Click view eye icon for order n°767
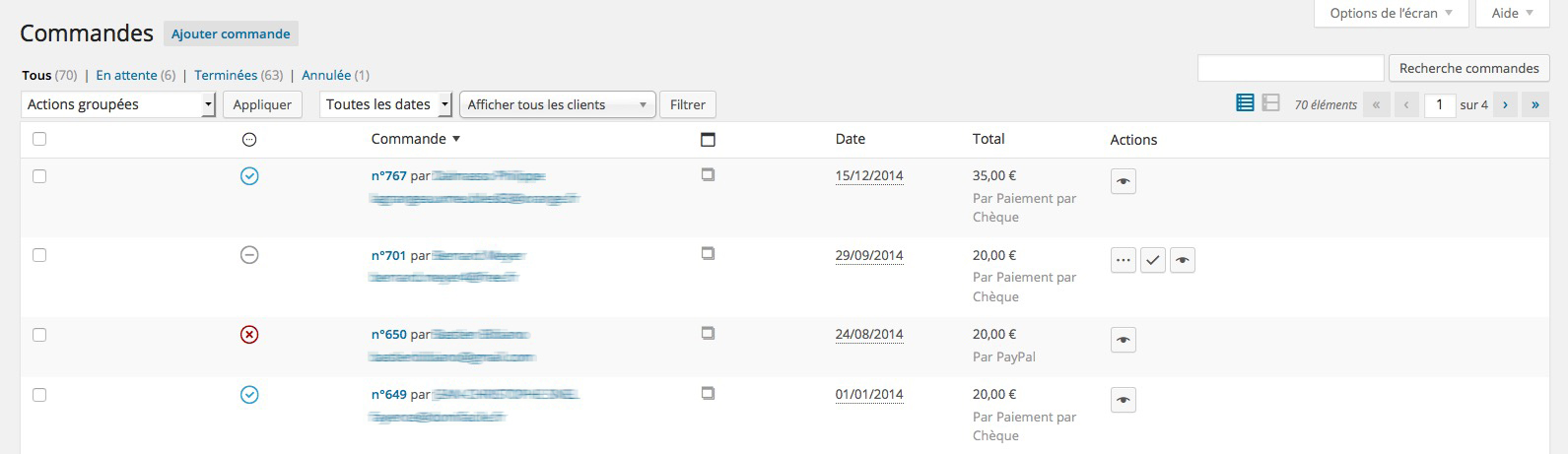The height and width of the screenshot is (454, 1568). tap(1123, 182)
